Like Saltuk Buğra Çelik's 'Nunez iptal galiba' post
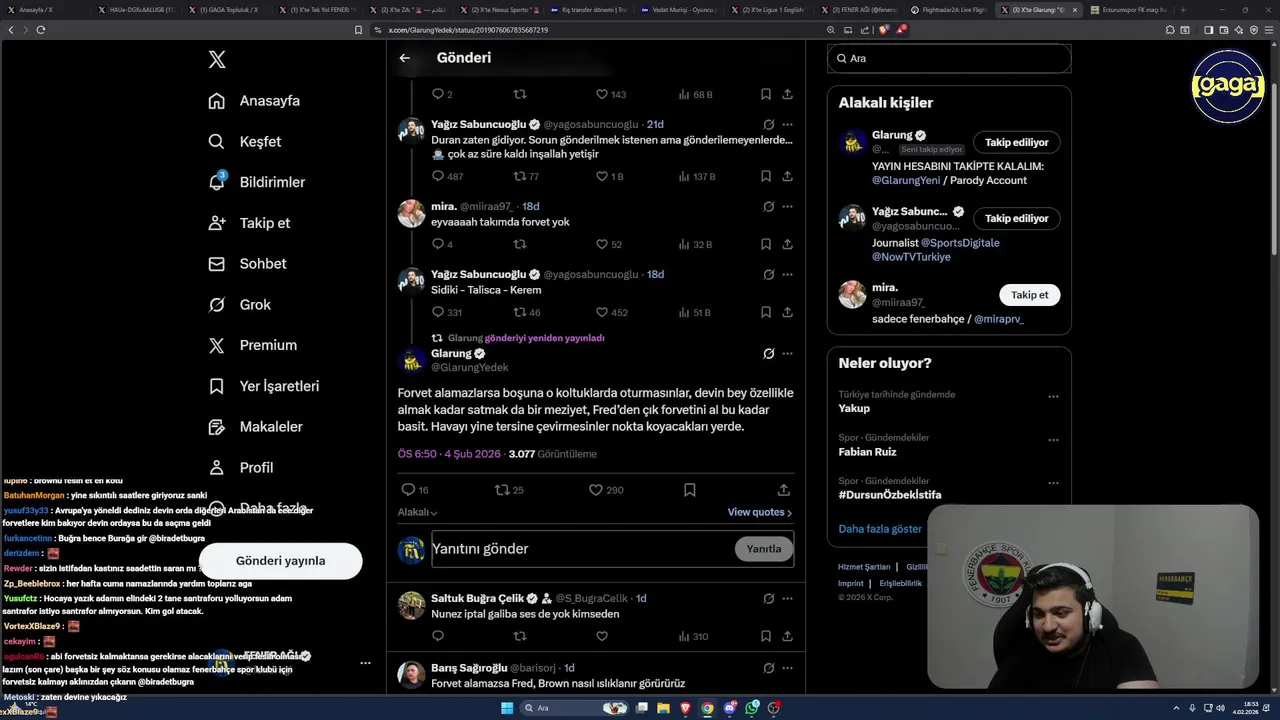 pos(602,636)
